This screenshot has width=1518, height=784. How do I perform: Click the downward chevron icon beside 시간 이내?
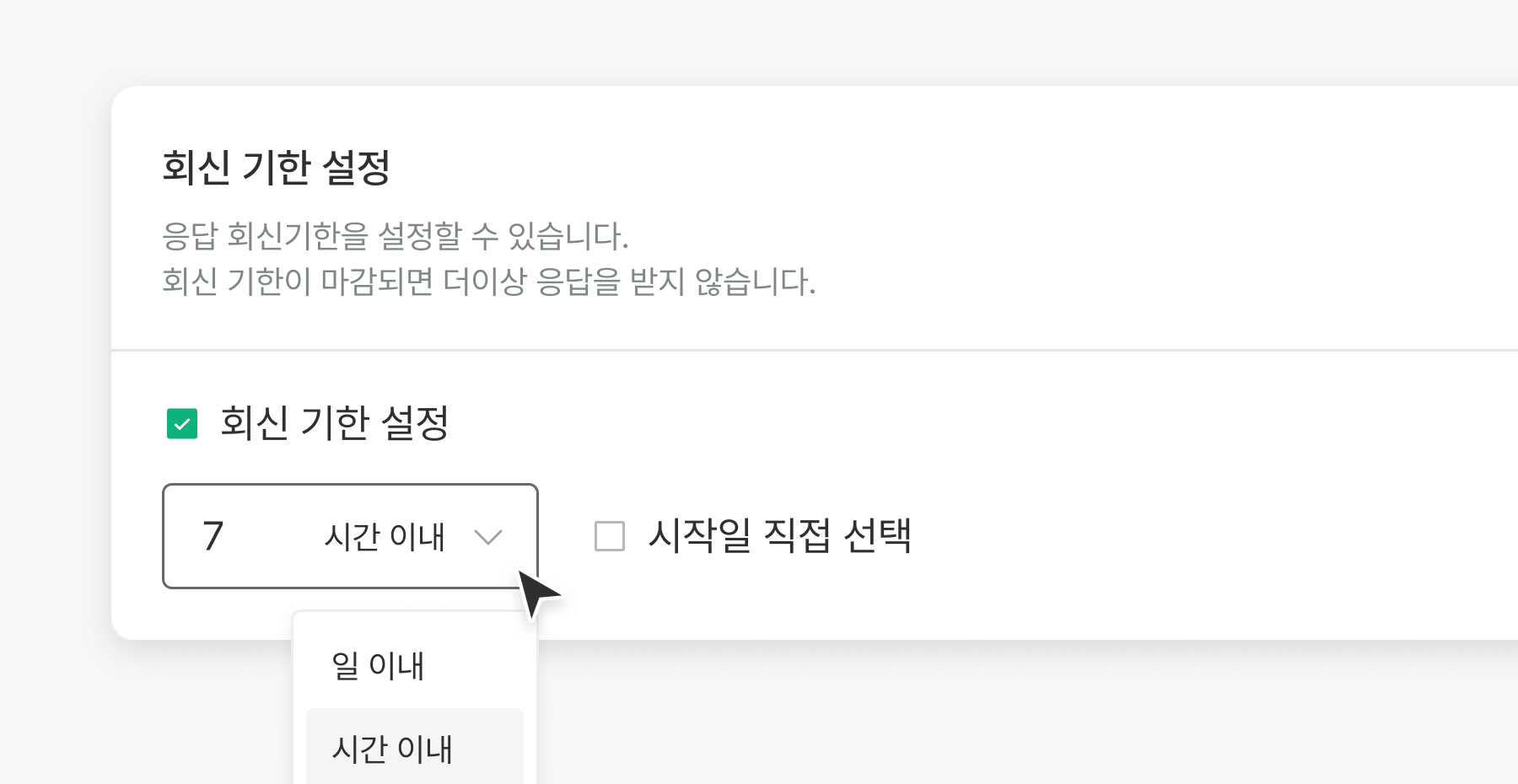[x=488, y=537]
